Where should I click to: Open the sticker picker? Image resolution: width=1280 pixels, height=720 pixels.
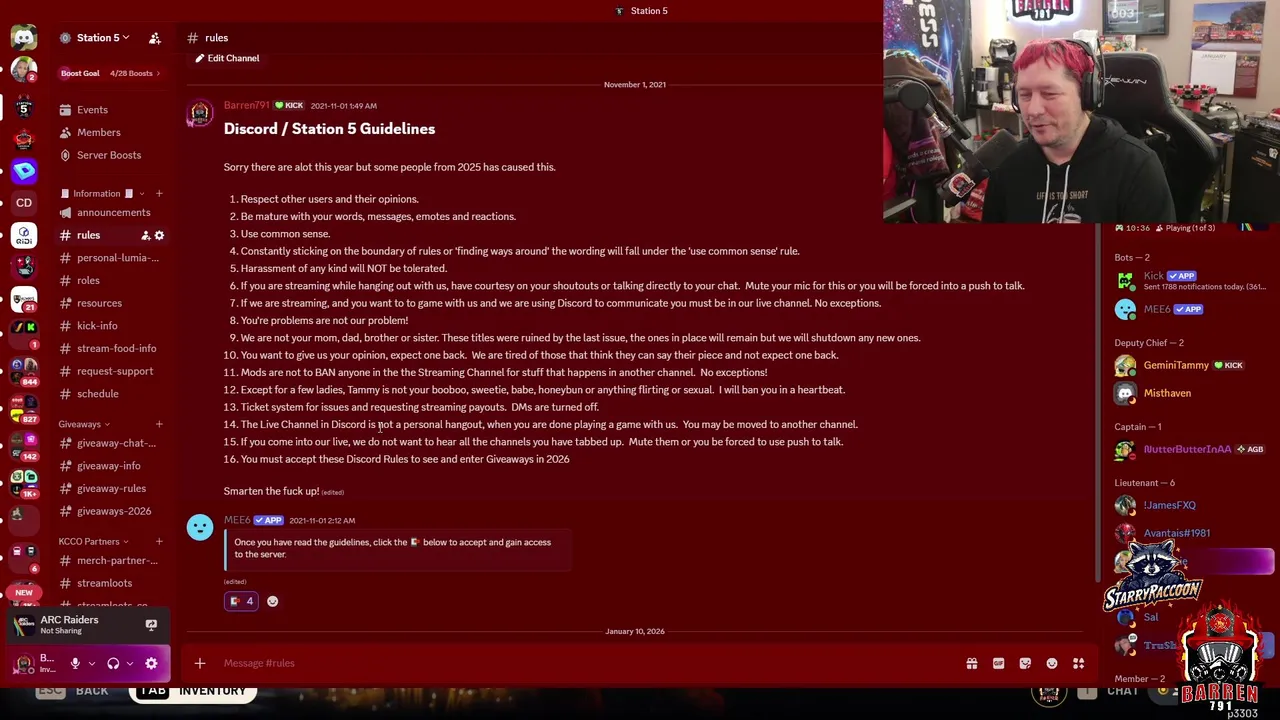coord(1025,663)
